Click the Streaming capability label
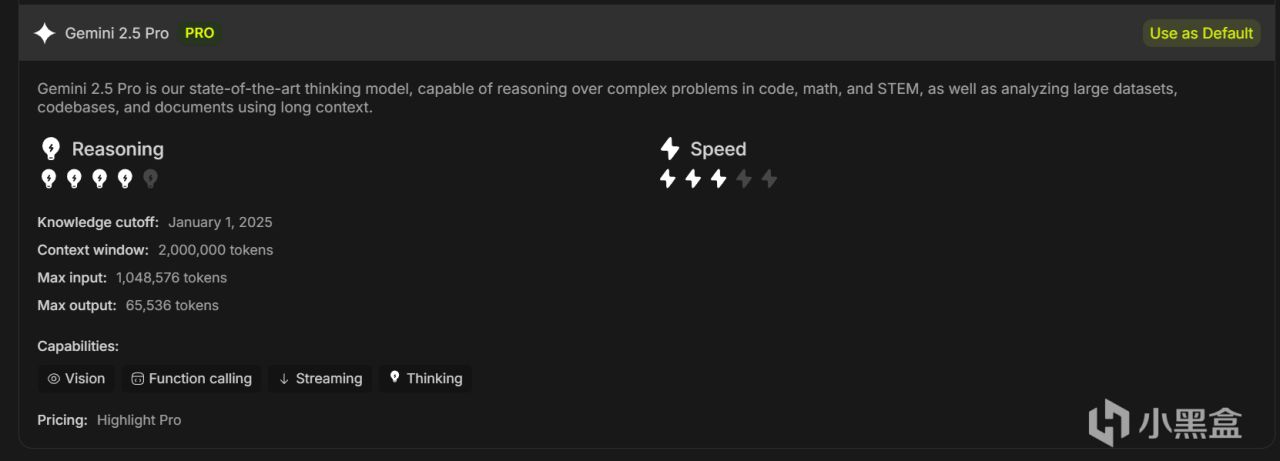Viewport: 1280px width, 461px height. click(x=329, y=379)
